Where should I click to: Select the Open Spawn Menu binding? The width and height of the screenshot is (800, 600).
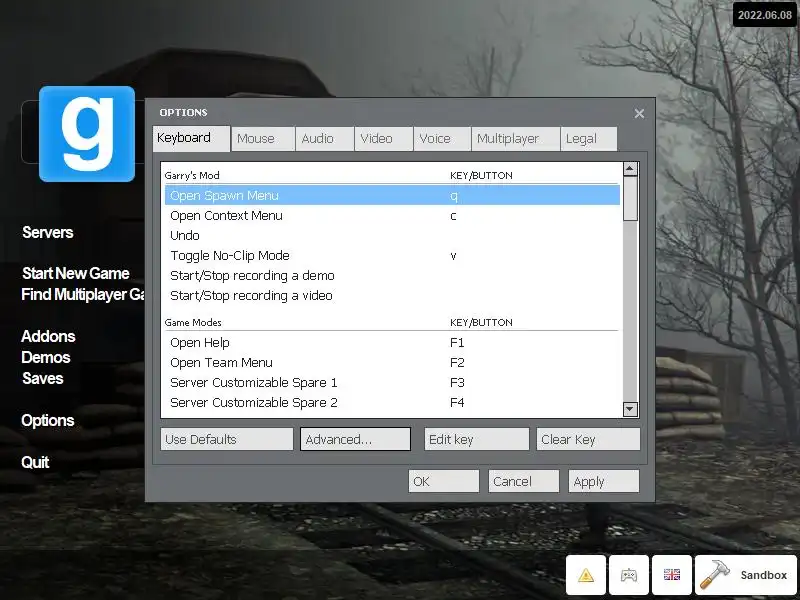tap(392, 195)
